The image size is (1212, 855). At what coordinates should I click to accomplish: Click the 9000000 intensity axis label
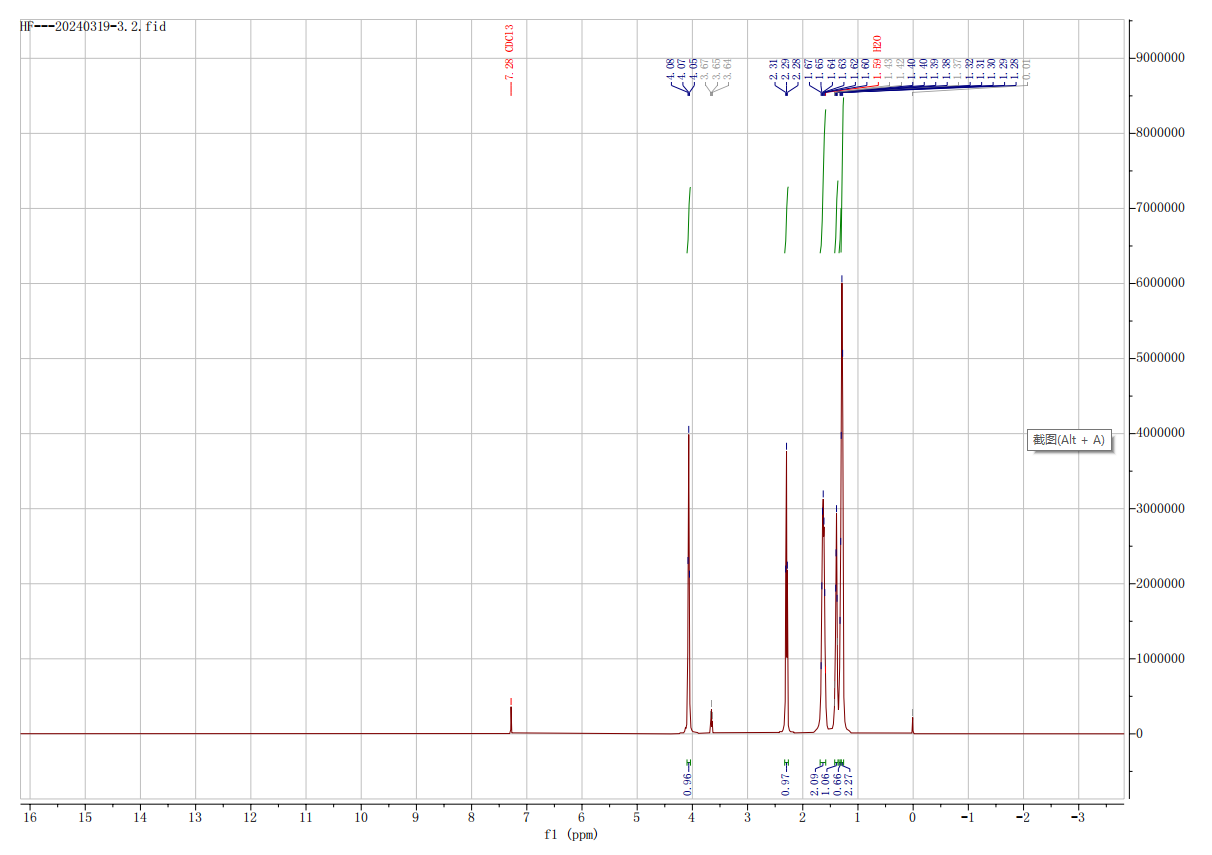[1161, 58]
